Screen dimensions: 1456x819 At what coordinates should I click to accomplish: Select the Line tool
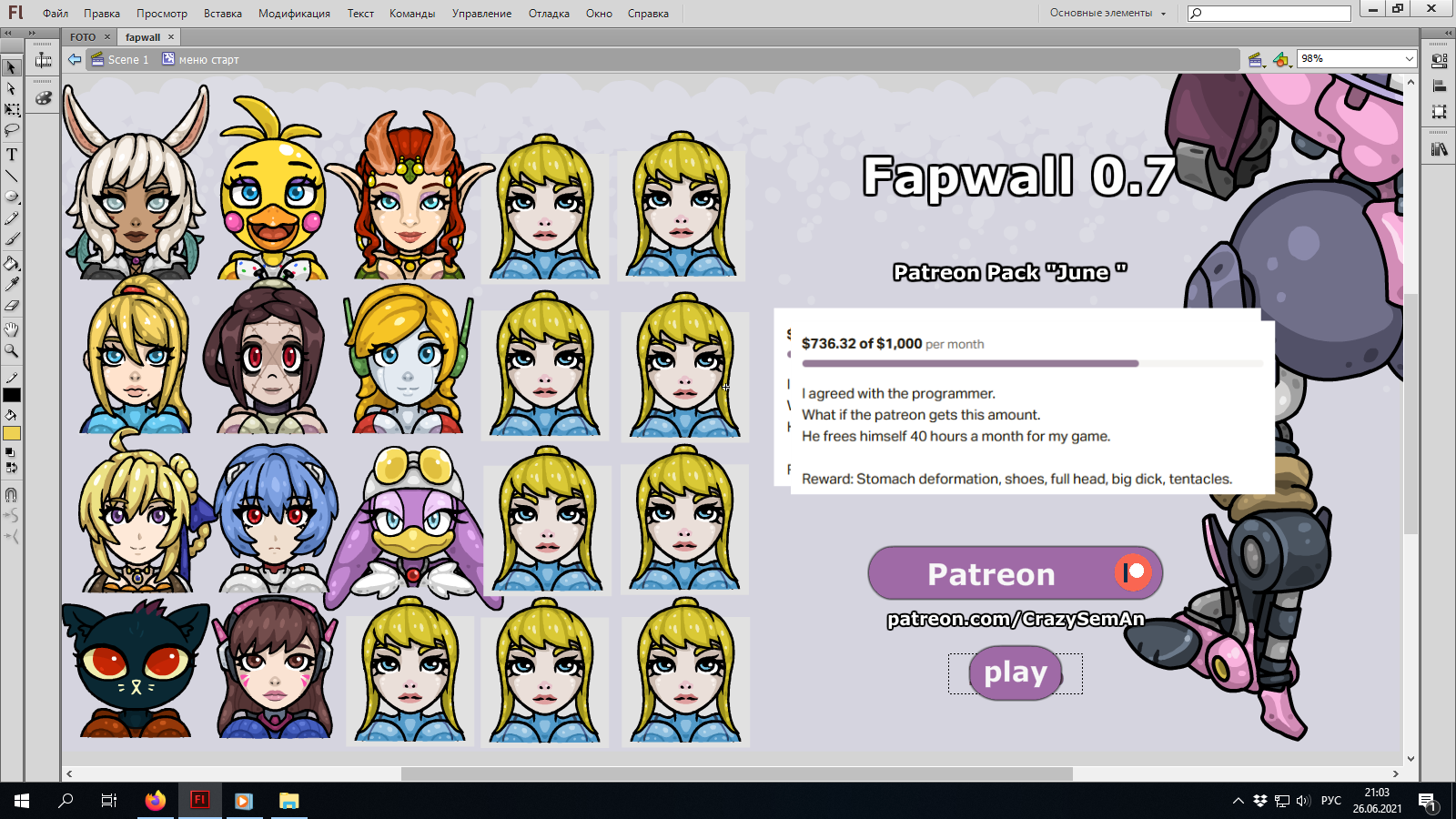coord(12,176)
